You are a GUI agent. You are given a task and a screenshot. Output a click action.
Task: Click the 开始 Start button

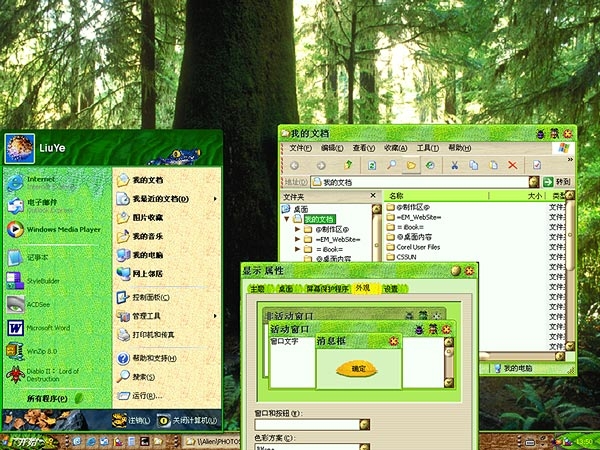click(29, 442)
